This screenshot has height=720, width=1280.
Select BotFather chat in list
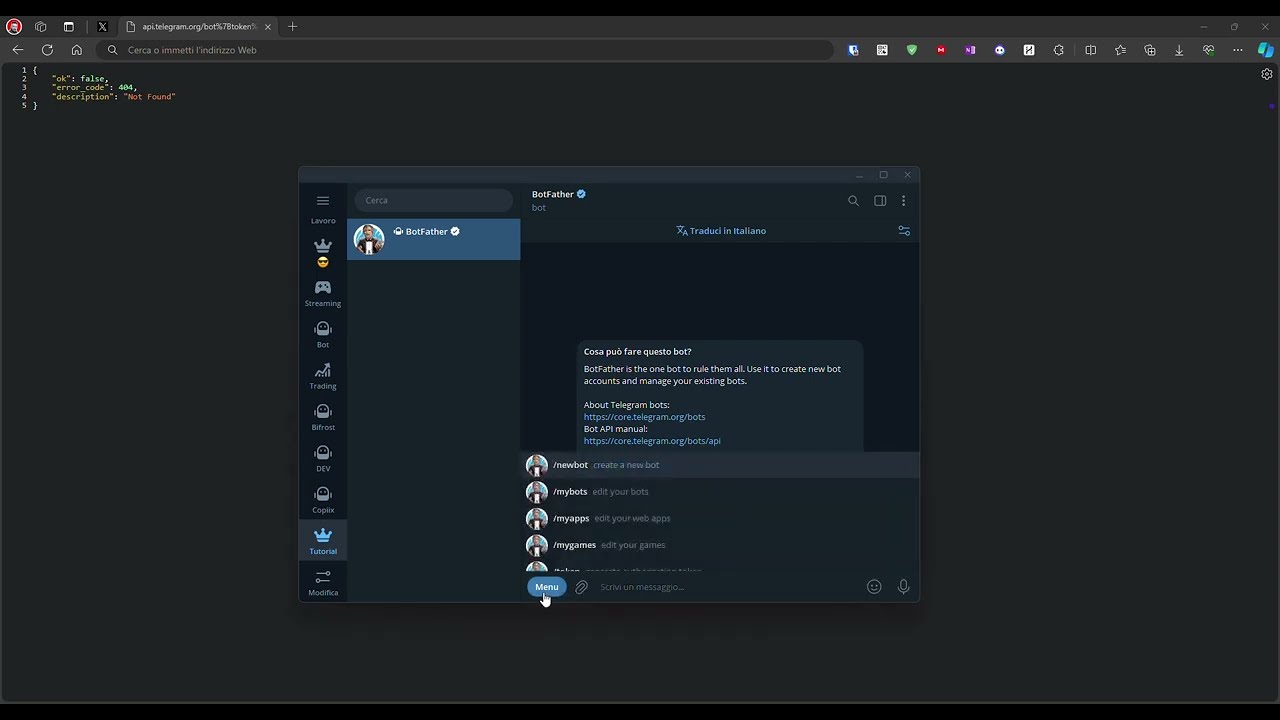(434, 239)
